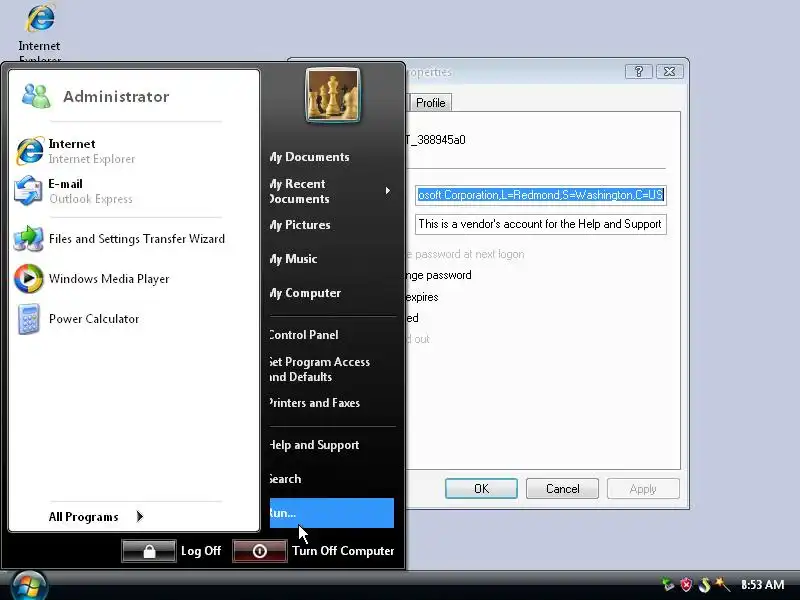Click the greyed-out Apply button
The image size is (800, 600).
643,489
